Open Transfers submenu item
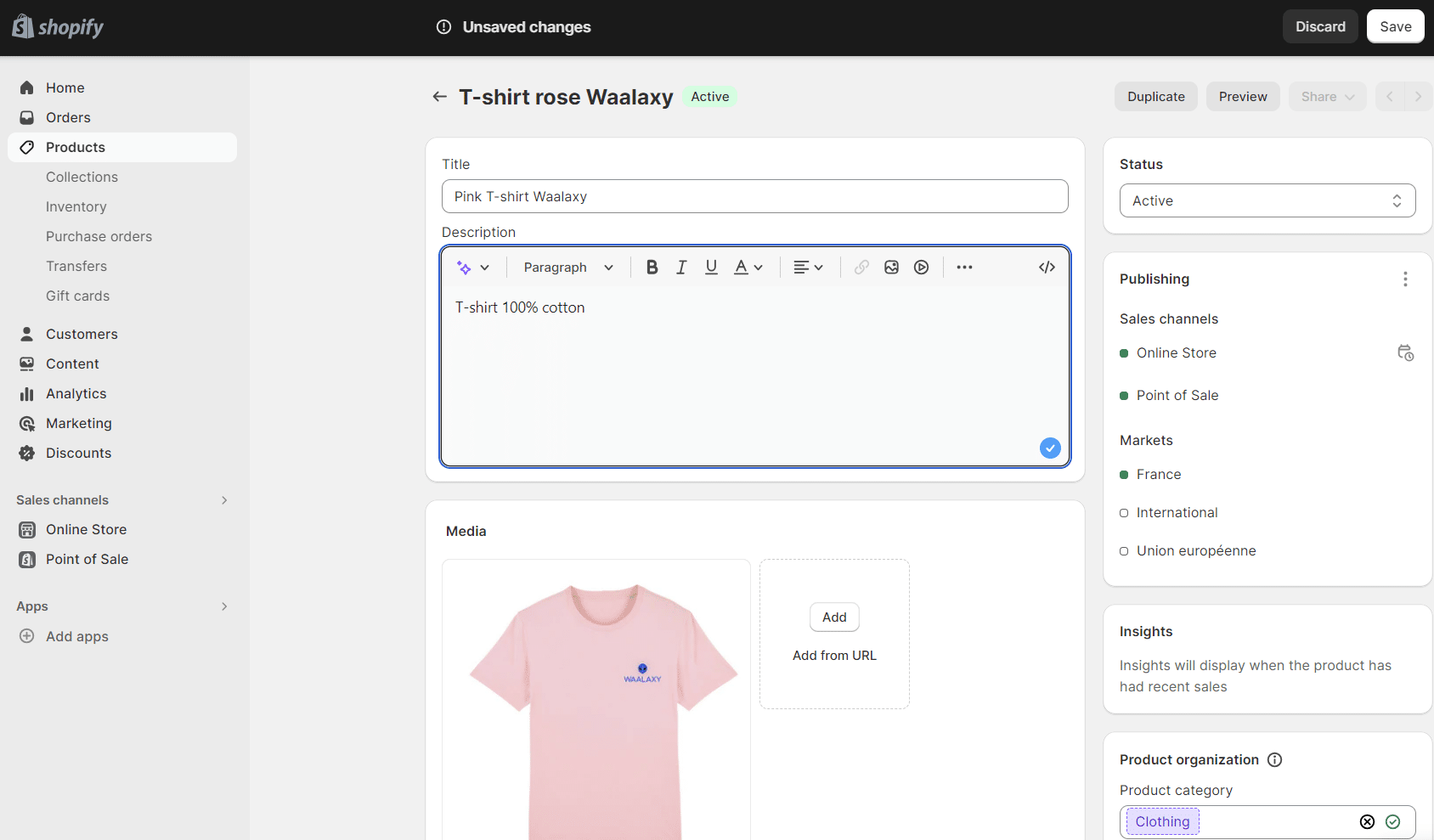This screenshot has width=1434, height=840. pos(76,266)
